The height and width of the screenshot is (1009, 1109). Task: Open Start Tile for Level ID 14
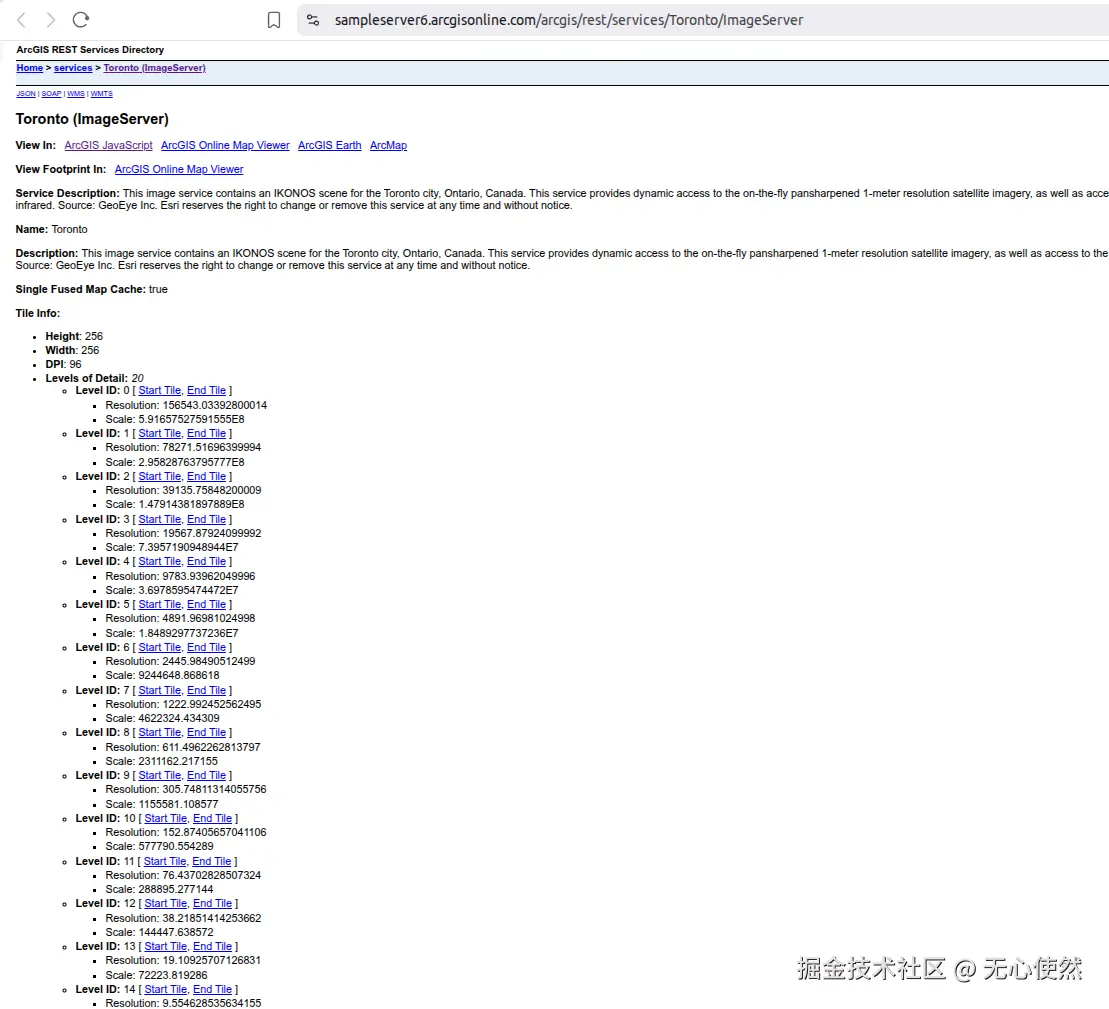(166, 989)
